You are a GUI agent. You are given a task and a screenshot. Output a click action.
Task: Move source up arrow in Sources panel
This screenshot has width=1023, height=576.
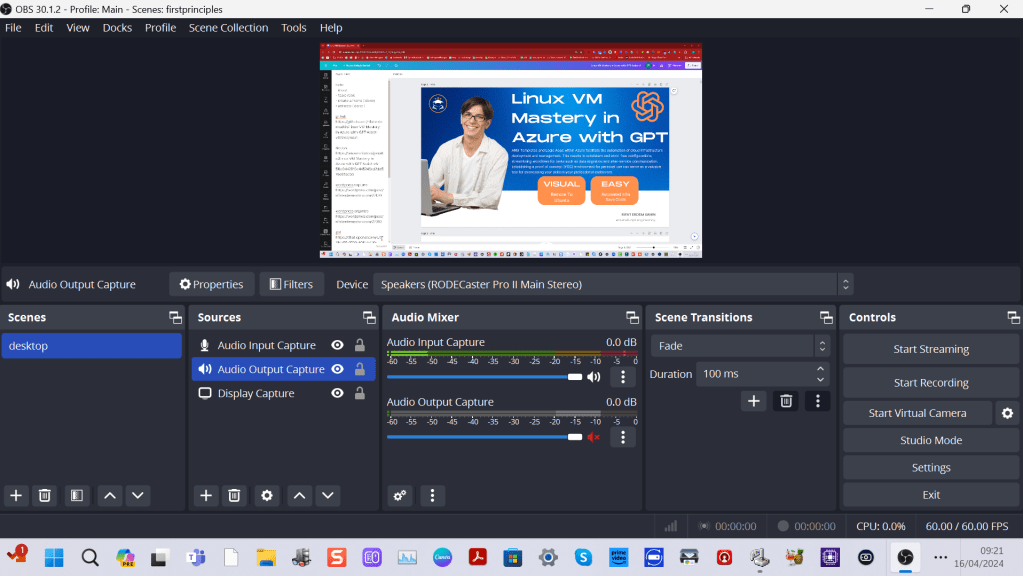coord(299,496)
